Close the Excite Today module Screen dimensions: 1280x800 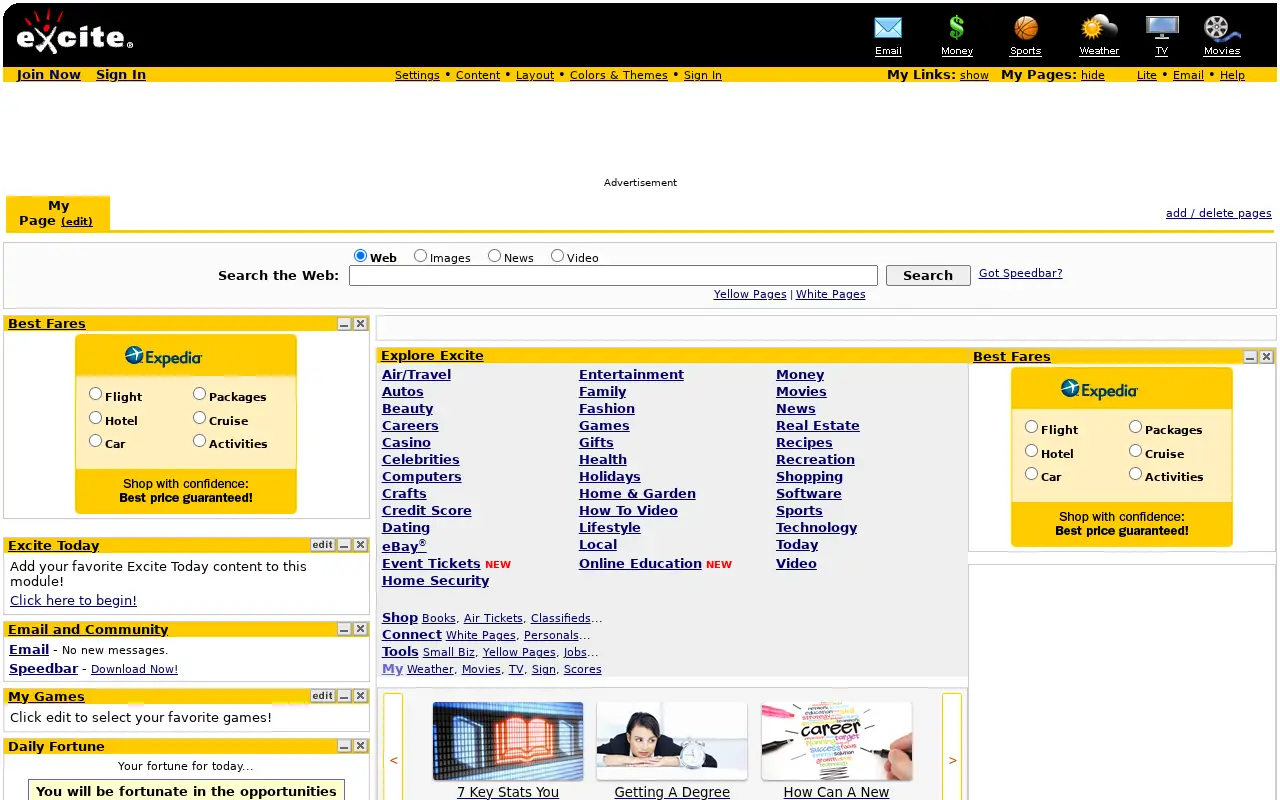pos(360,545)
